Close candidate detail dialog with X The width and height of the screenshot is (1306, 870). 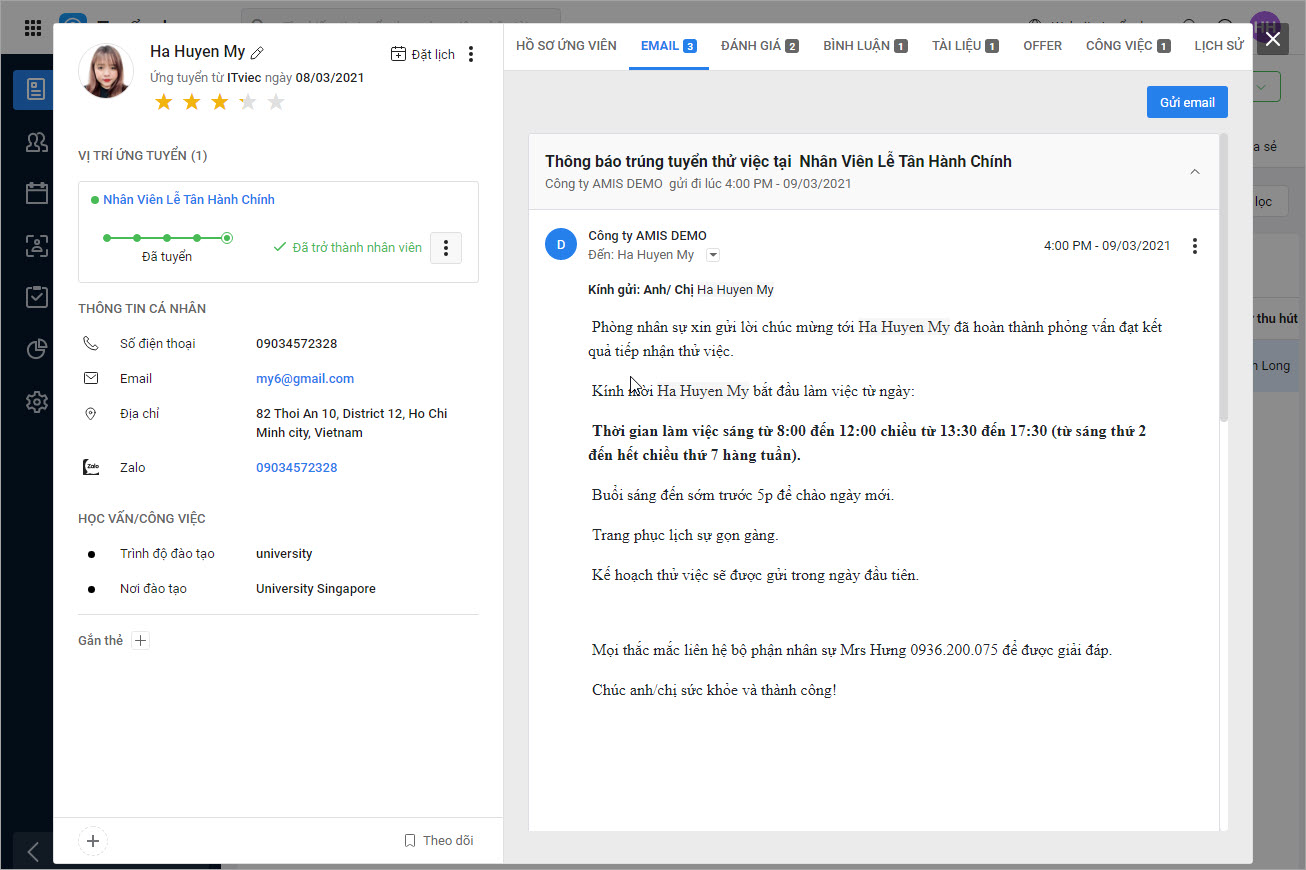coord(1272,39)
